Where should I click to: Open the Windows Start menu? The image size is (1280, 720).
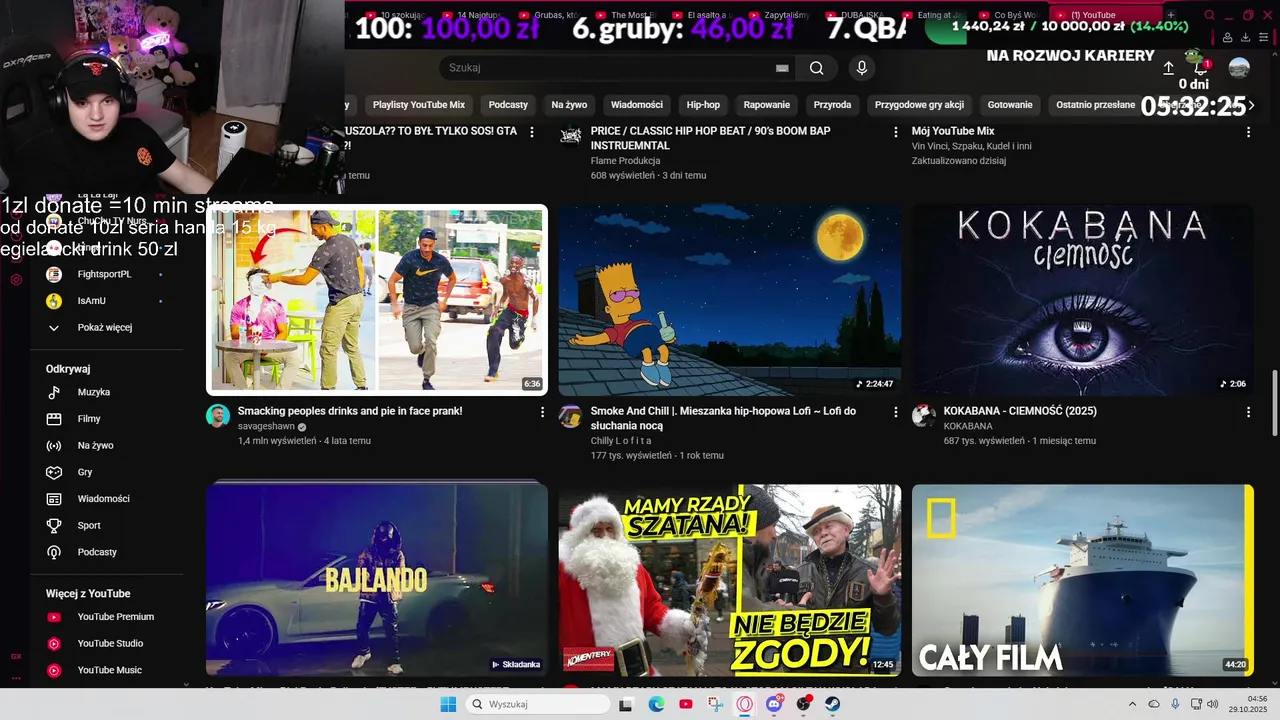[448, 704]
